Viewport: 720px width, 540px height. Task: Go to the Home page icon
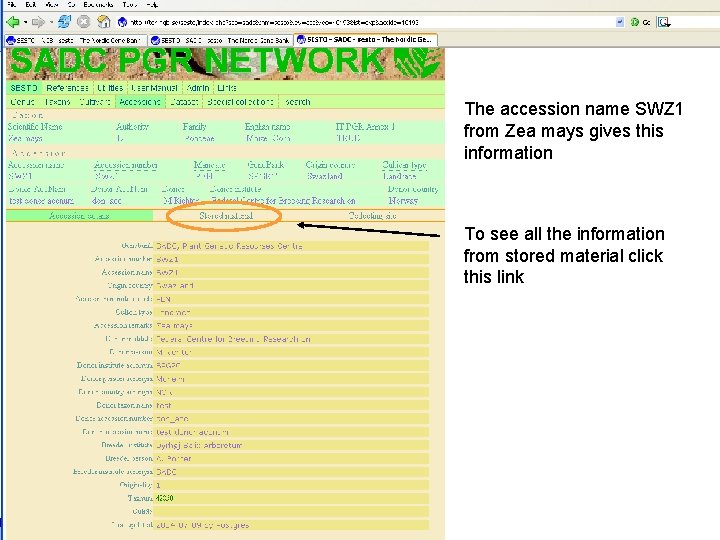tap(104, 22)
